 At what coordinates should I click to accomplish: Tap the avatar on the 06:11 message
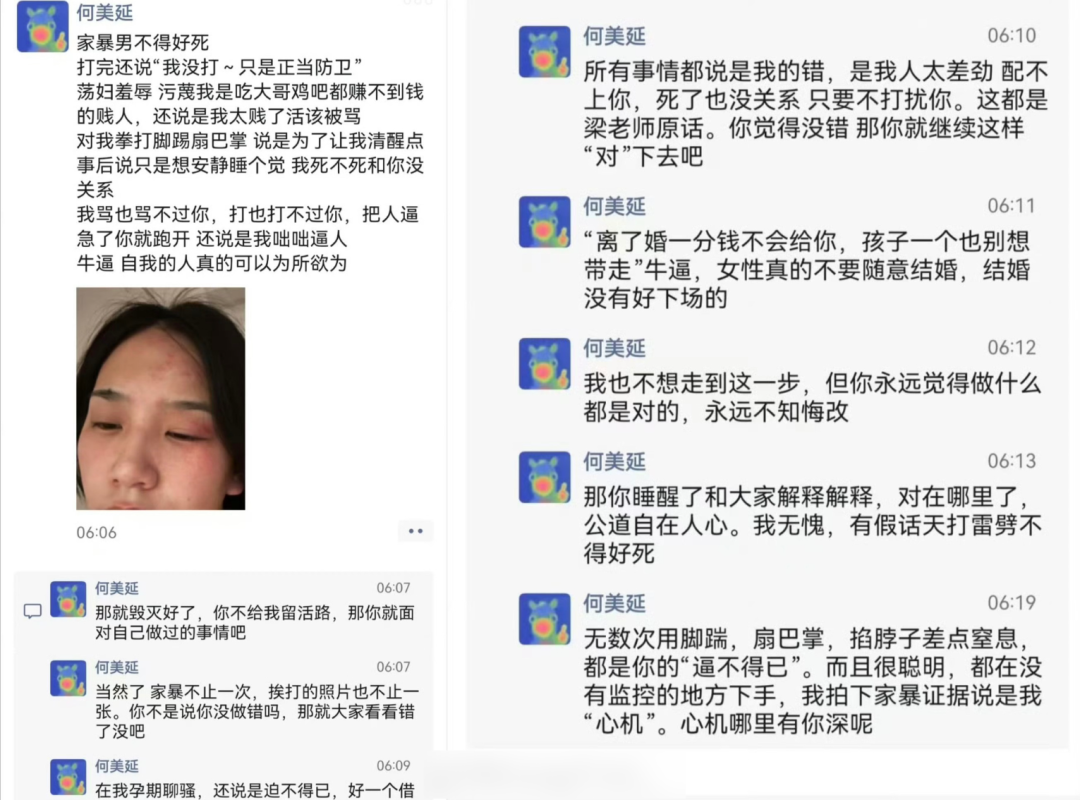(544, 222)
